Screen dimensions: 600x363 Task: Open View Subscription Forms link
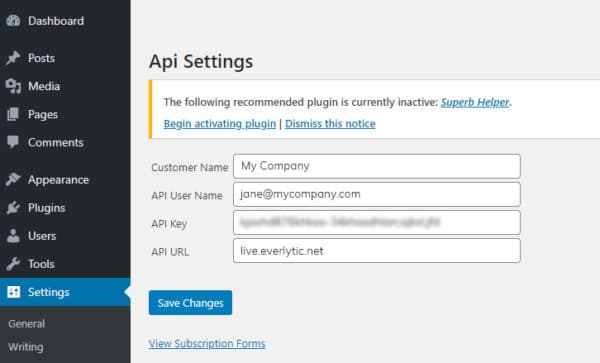point(207,343)
